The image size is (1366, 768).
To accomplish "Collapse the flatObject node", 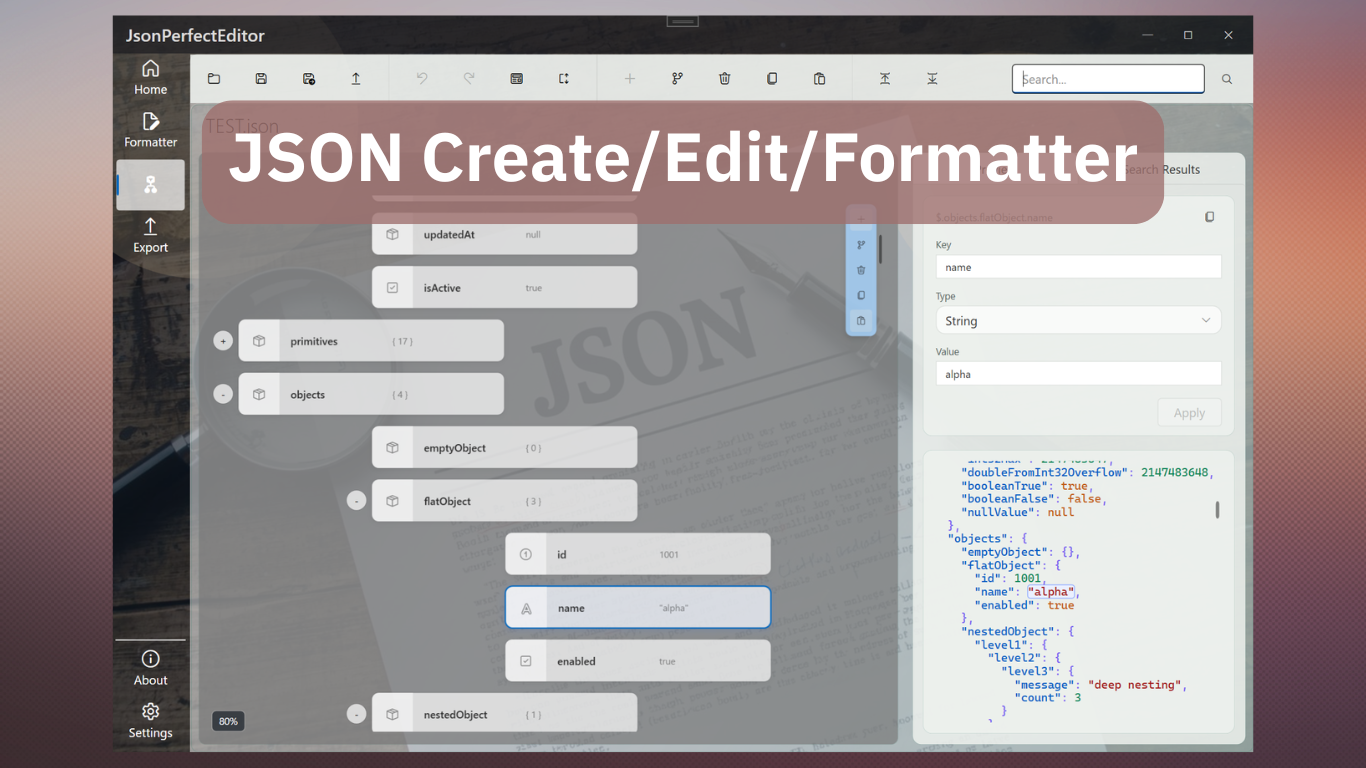I will click(x=356, y=501).
